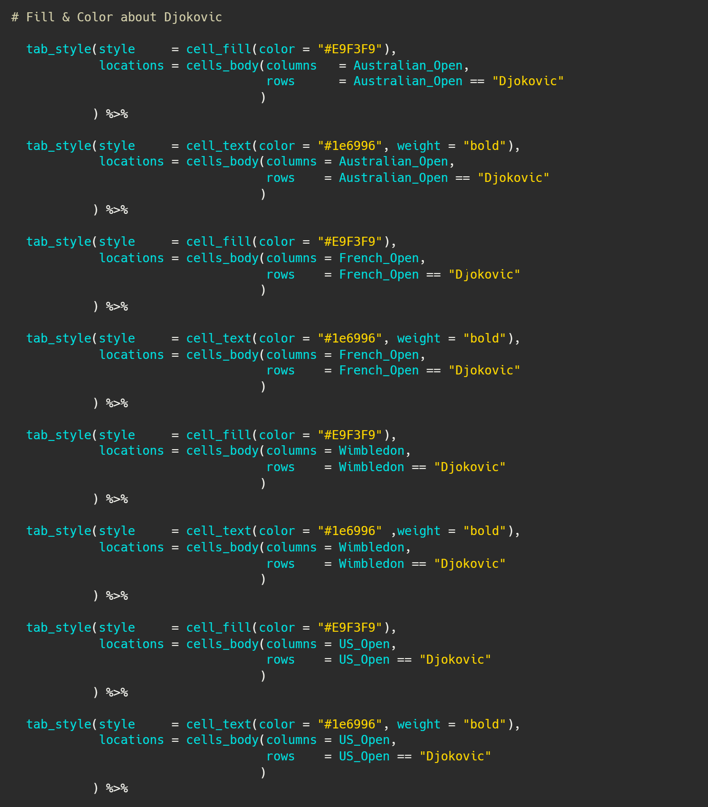
Task: Click "#1e6996" in the US_Open cell_text line
Action: (350, 724)
